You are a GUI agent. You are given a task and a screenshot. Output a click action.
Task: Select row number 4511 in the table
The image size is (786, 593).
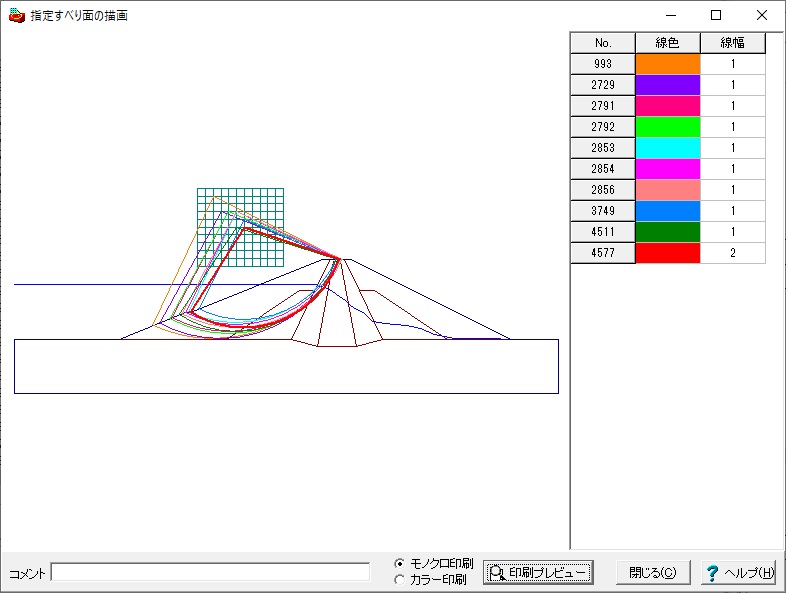603,232
